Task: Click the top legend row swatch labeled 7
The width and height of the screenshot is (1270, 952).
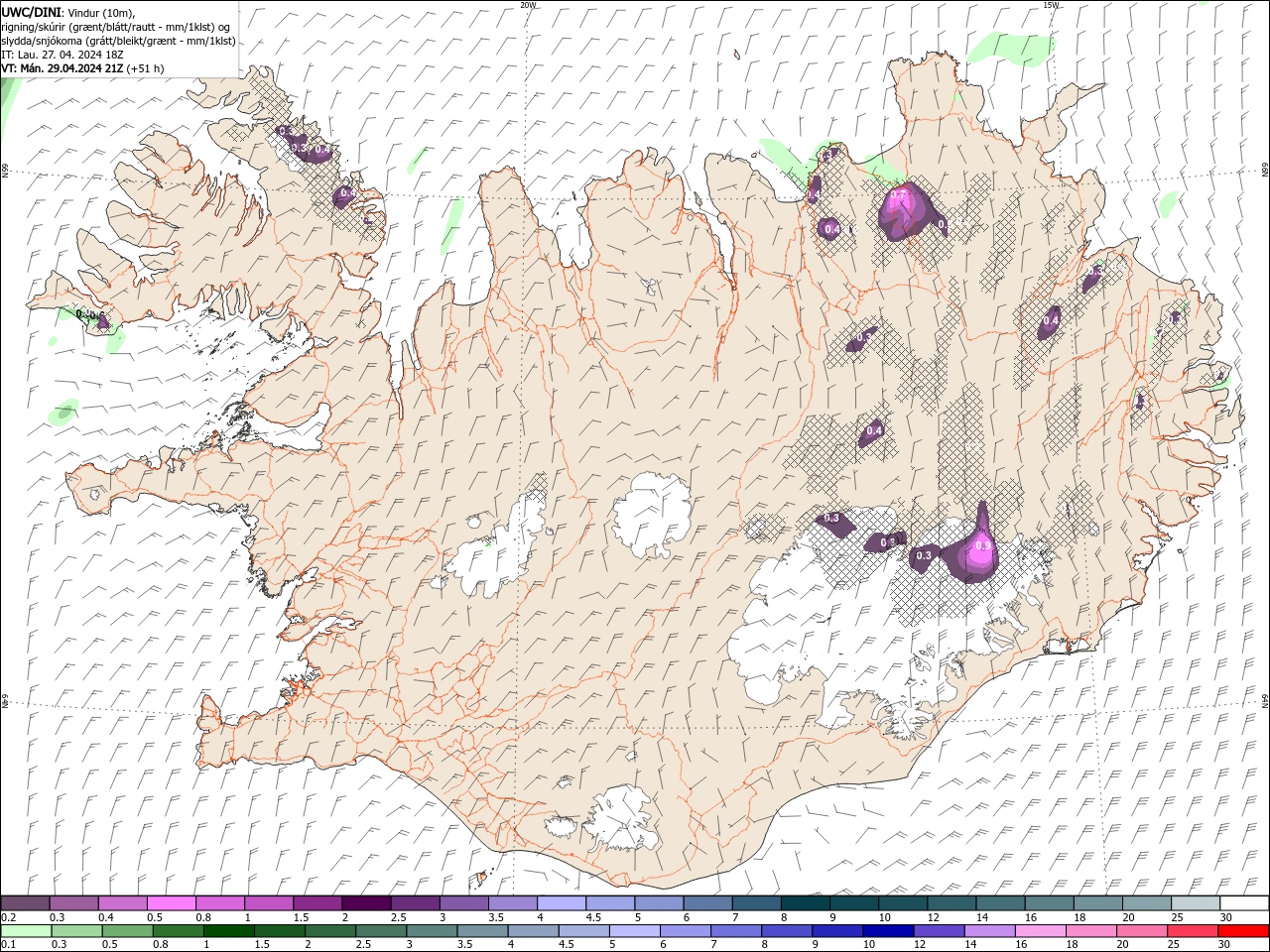Action: (x=756, y=903)
